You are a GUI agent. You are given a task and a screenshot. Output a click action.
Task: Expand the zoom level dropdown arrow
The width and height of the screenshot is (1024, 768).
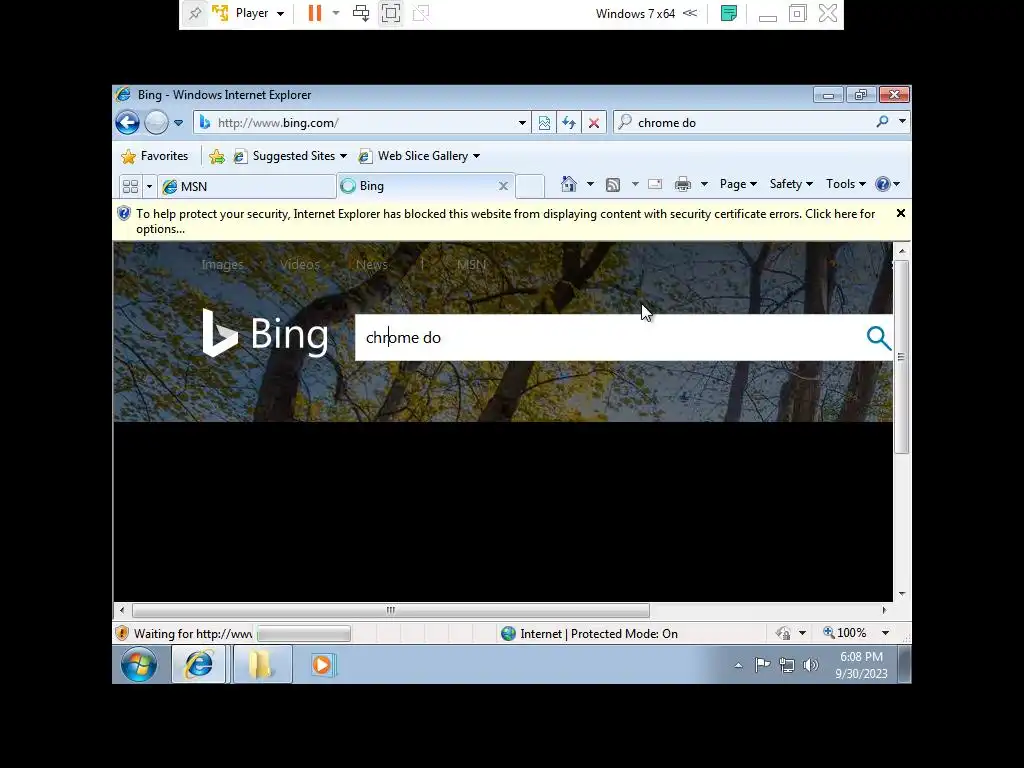point(885,633)
